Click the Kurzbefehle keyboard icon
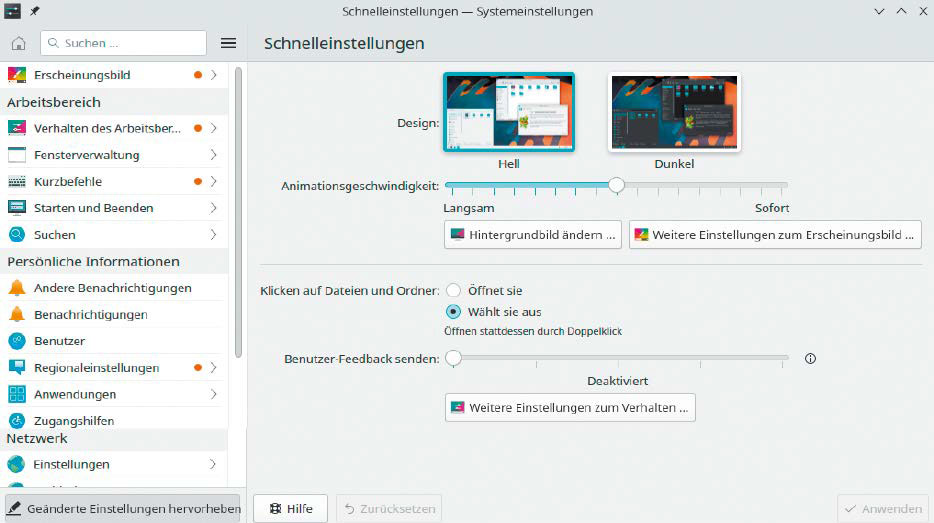The height and width of the screenshot is (523, 934). (17, 182)
